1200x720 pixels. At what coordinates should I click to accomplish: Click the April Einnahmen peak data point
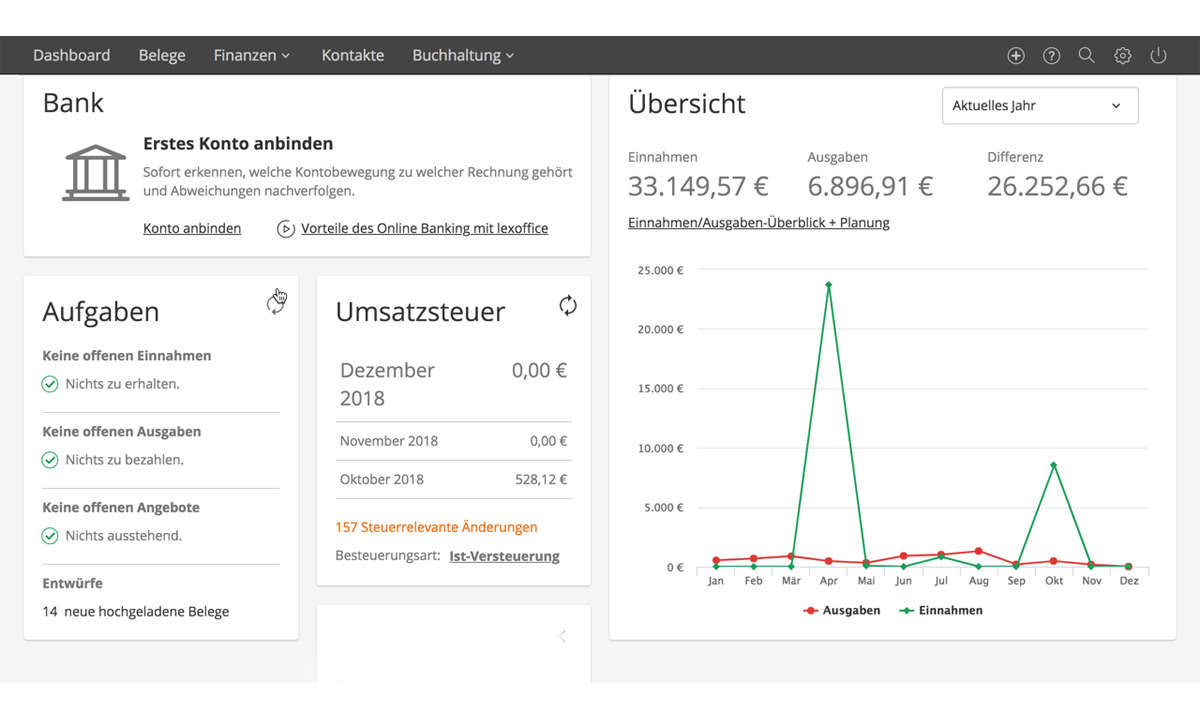pyautogui.click(x=828, y=285)
